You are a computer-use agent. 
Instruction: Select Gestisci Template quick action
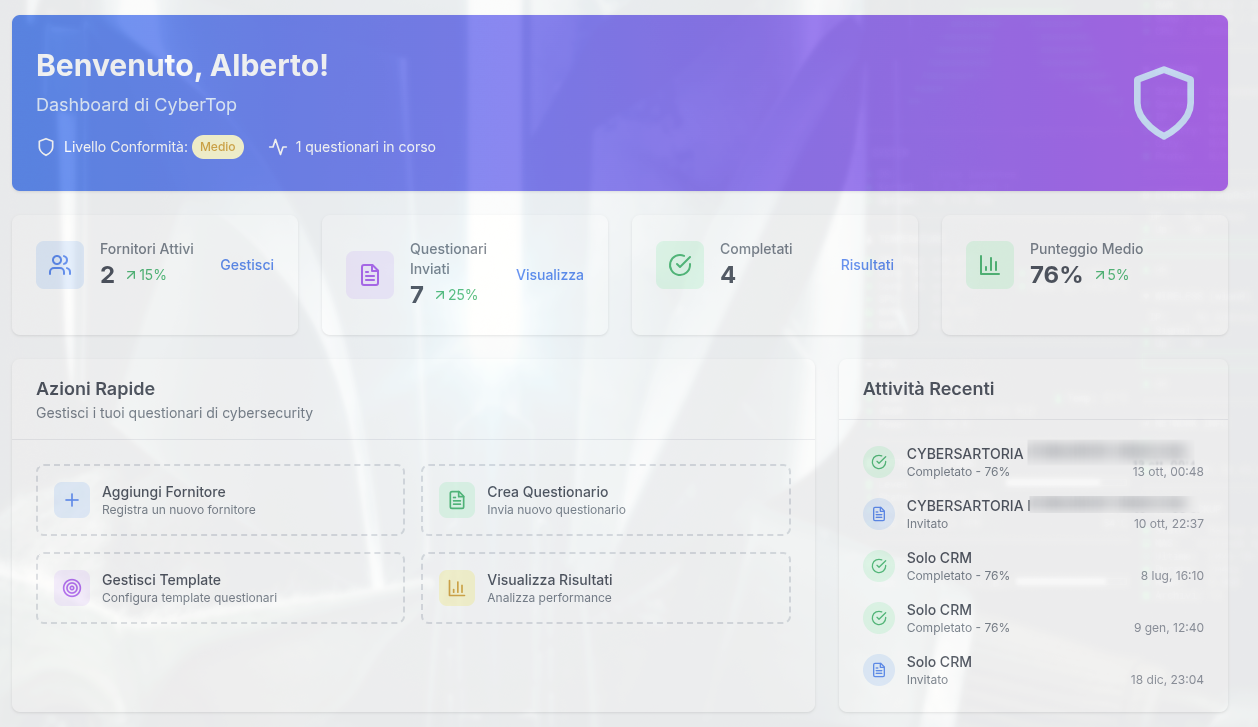tap(220, 588)
